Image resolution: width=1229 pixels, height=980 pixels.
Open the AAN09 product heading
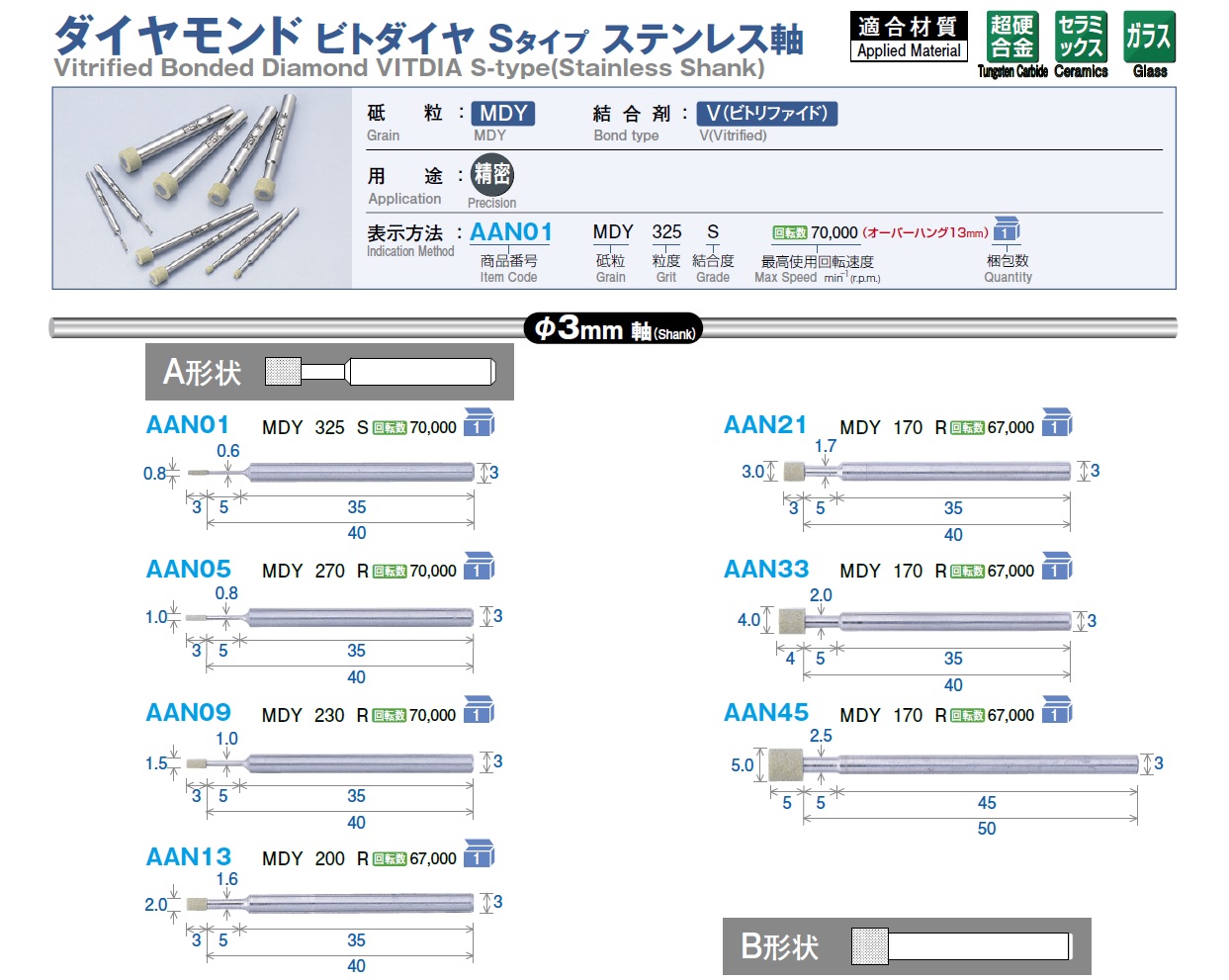click(188, 713)
